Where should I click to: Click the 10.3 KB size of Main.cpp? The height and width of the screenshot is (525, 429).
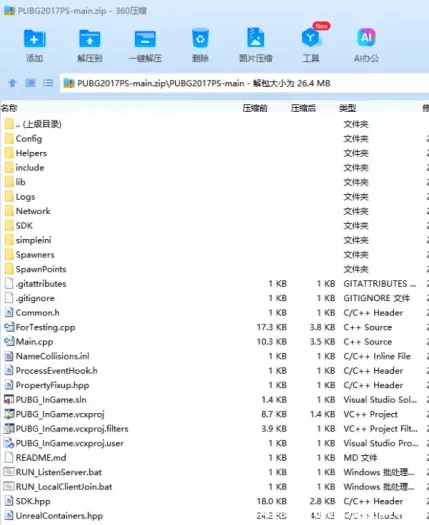272,342
